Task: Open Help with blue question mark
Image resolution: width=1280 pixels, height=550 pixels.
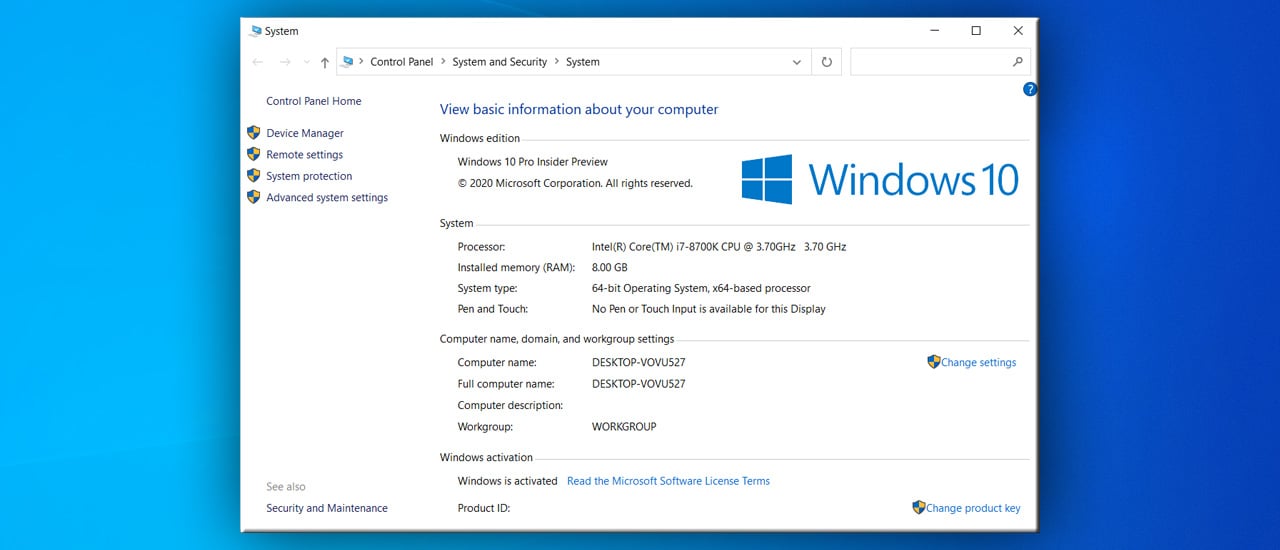Action: tap(1030, 89)
